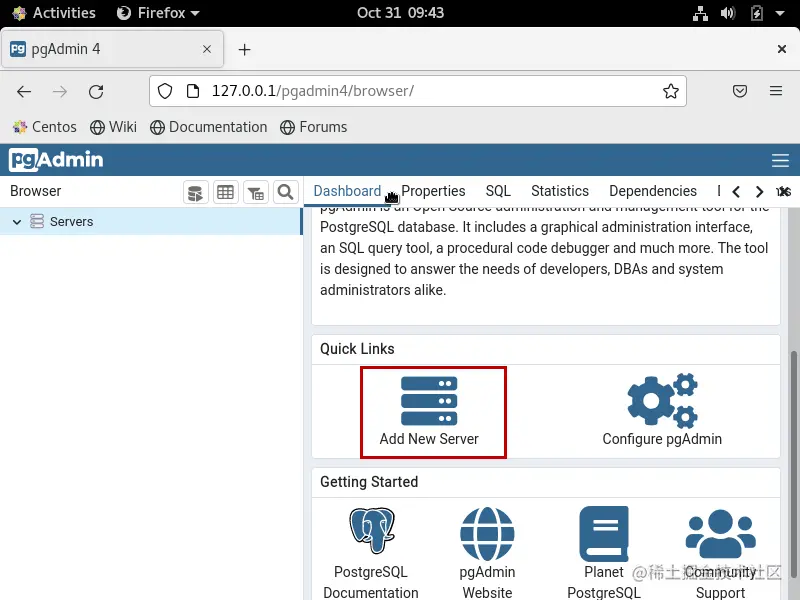Save page to Pocket icon
Image resolution: width=800 pixels, height=600 pixels.
[740, 91]
